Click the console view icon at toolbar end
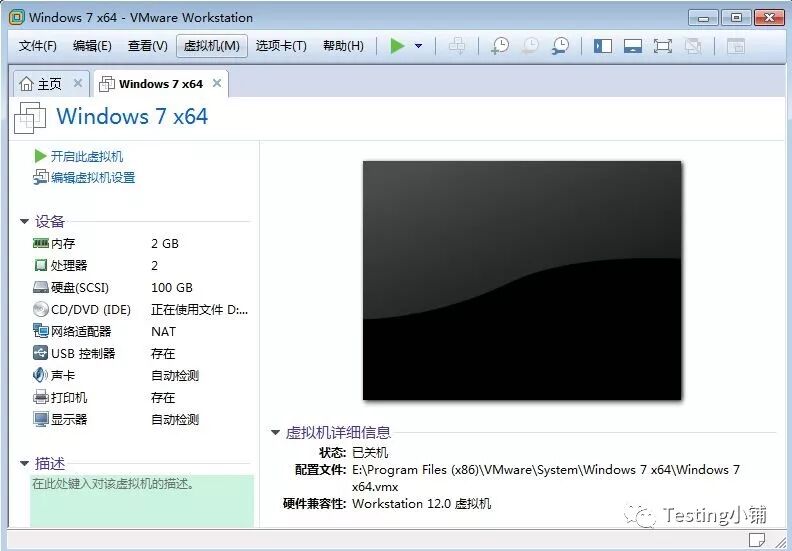Image resolution: width=792 pixels, height=551 pixels. [x=735, y=46]
